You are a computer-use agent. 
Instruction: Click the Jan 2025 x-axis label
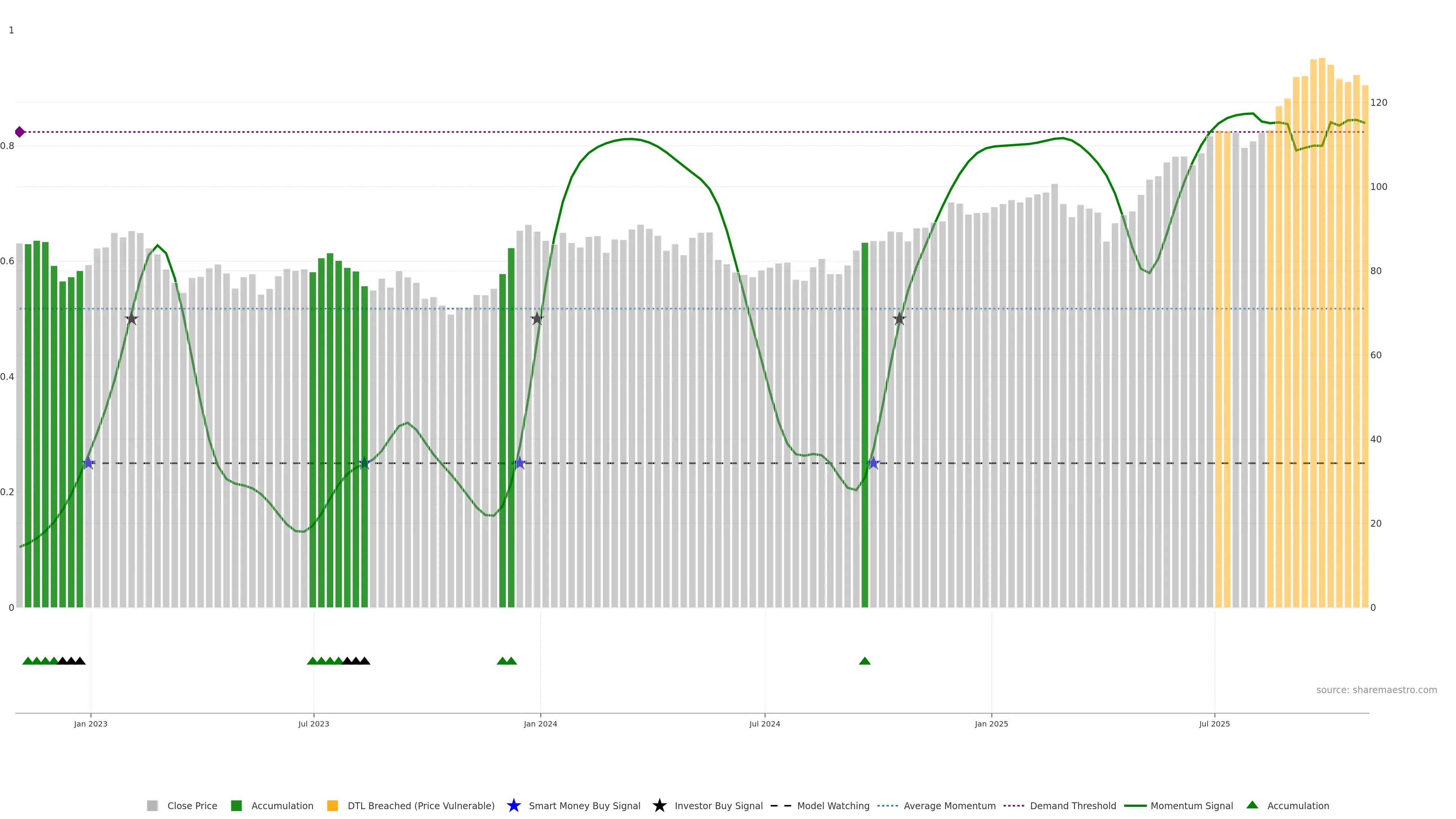click(x=991, y=723)
